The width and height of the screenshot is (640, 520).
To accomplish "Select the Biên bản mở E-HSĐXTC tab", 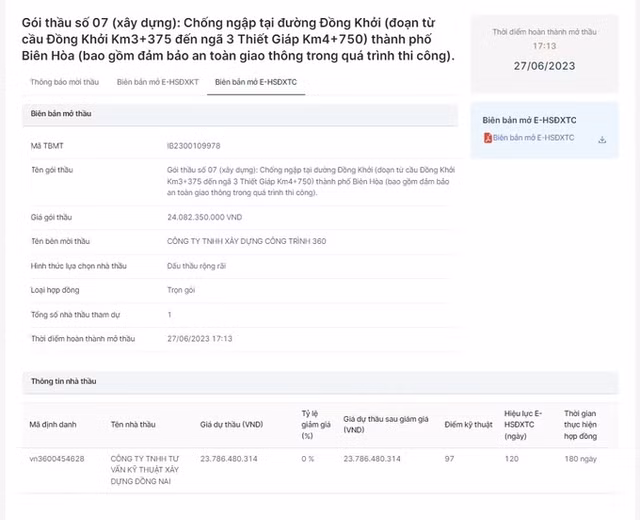I will tap(254, 82).
